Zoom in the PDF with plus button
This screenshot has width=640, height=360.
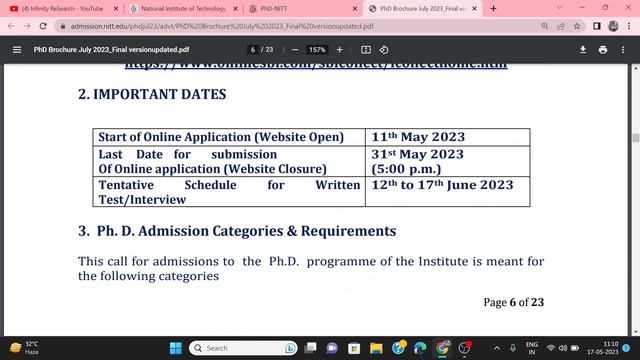click(340, 50)
